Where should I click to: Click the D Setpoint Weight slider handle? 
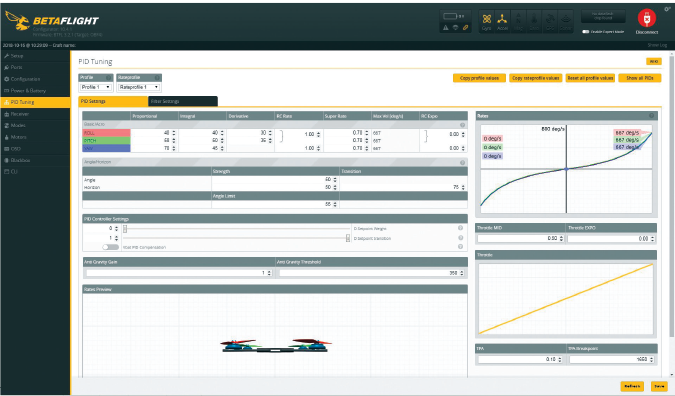click(125, 229)
